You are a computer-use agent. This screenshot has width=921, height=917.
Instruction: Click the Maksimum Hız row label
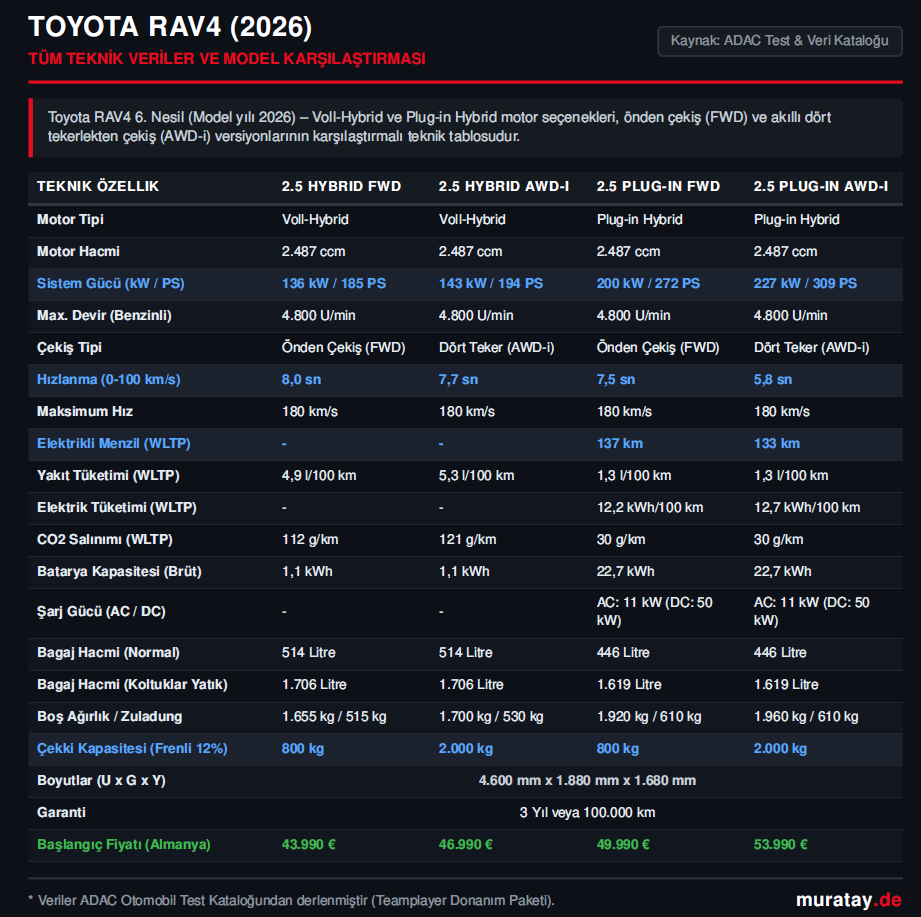coord(85,412)
